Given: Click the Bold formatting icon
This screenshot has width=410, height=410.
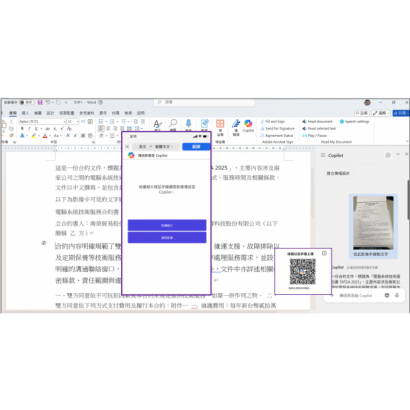Looking at the screenshot, I should click(x=22, y=129).
